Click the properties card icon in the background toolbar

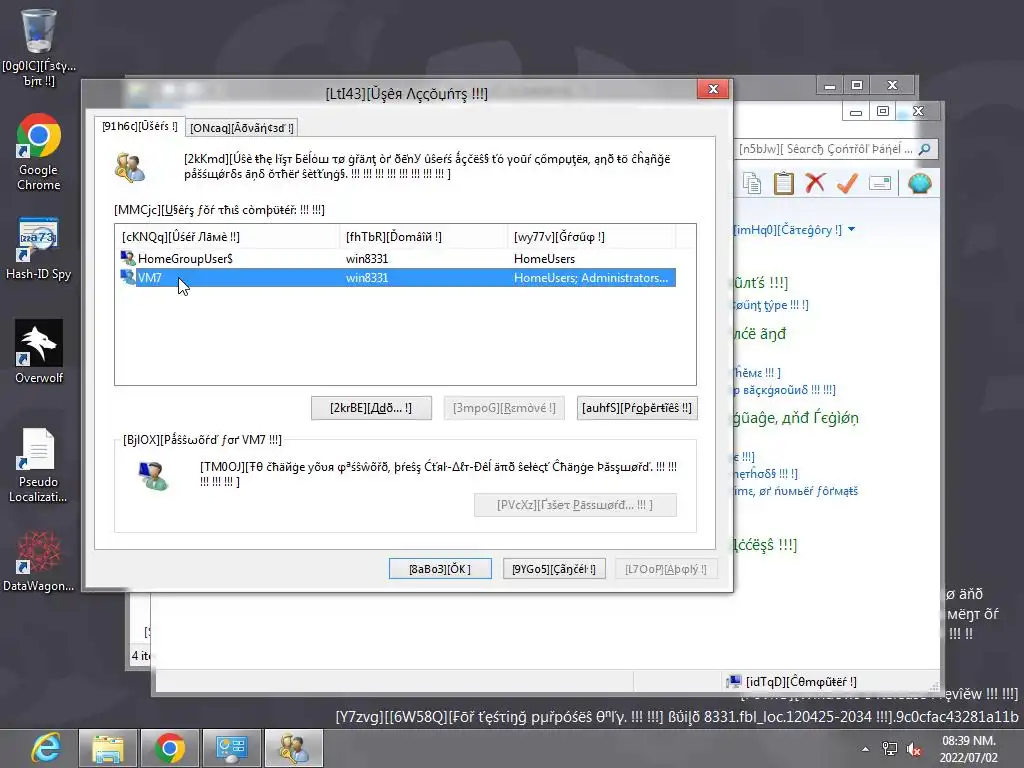tap(880, 184)
